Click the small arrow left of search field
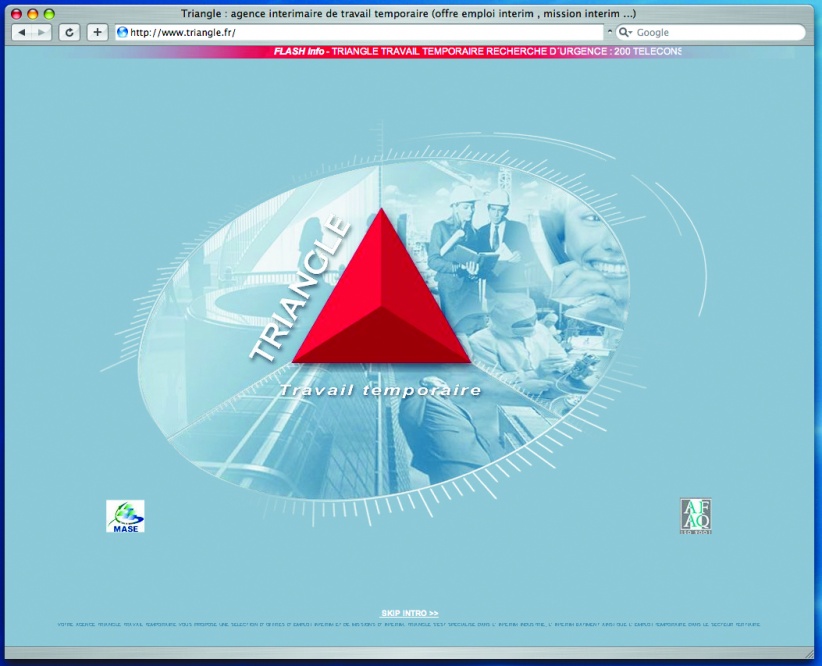The height and width of the screenshot is (666, 822). [610, 32]
